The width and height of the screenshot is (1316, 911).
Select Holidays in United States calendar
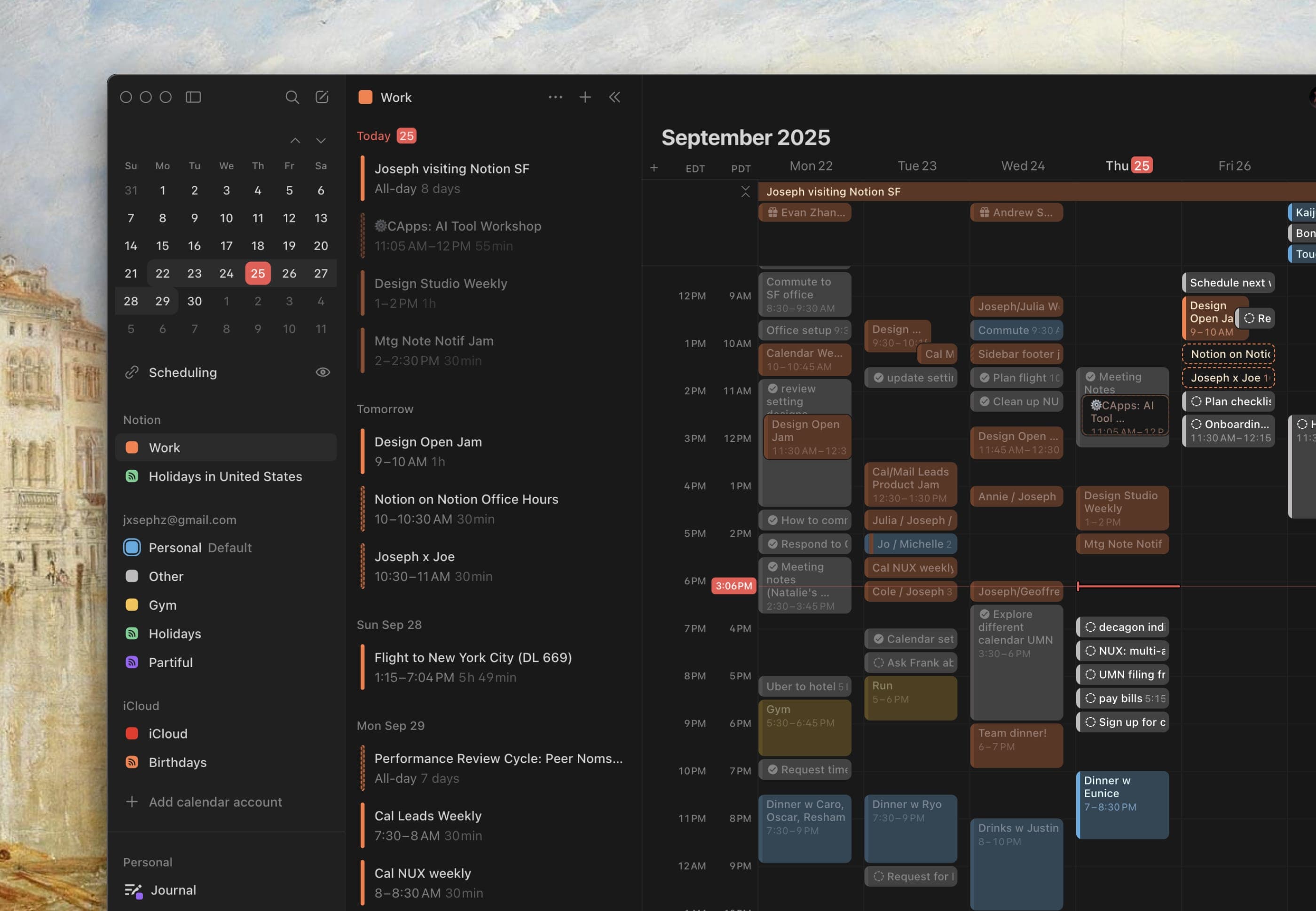point(225,476)
